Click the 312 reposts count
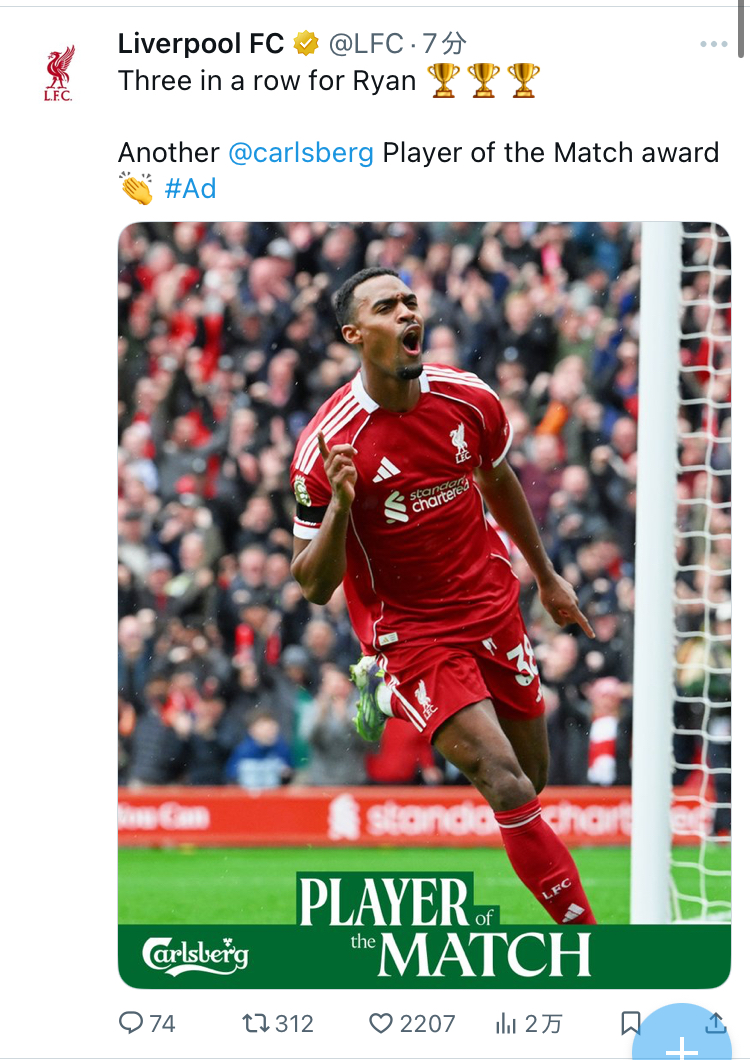Viewport: 750px width, 1060px height. [294, 1023]
